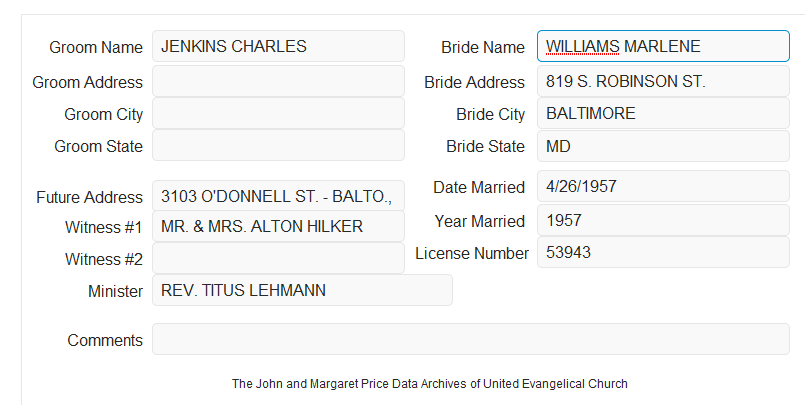Focus the Minister field with REV. TITUS LEHMANN

pos(302,290)
